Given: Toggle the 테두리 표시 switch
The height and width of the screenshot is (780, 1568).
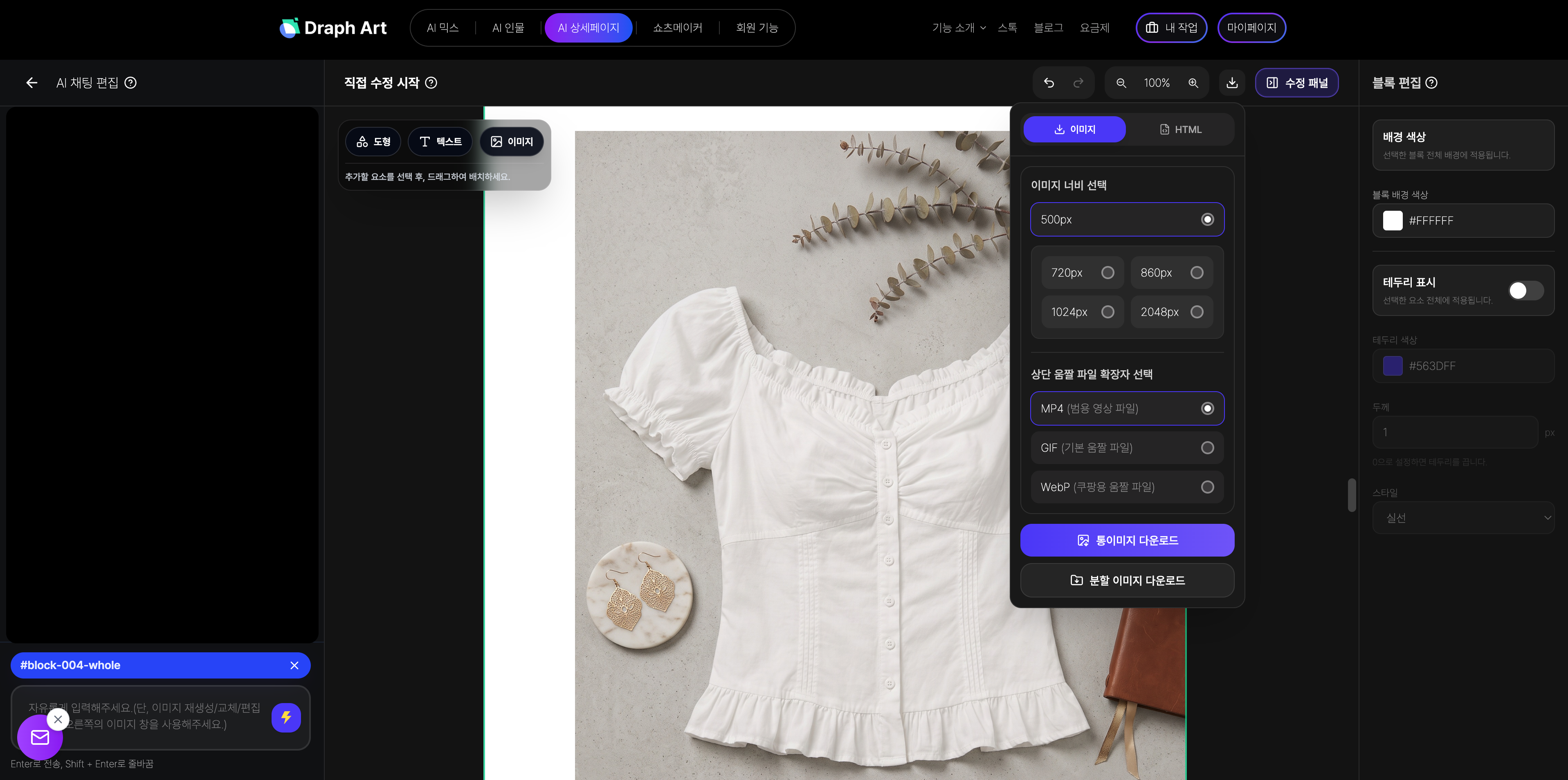Looking at the screenshot, I should tap(1525, 291).
